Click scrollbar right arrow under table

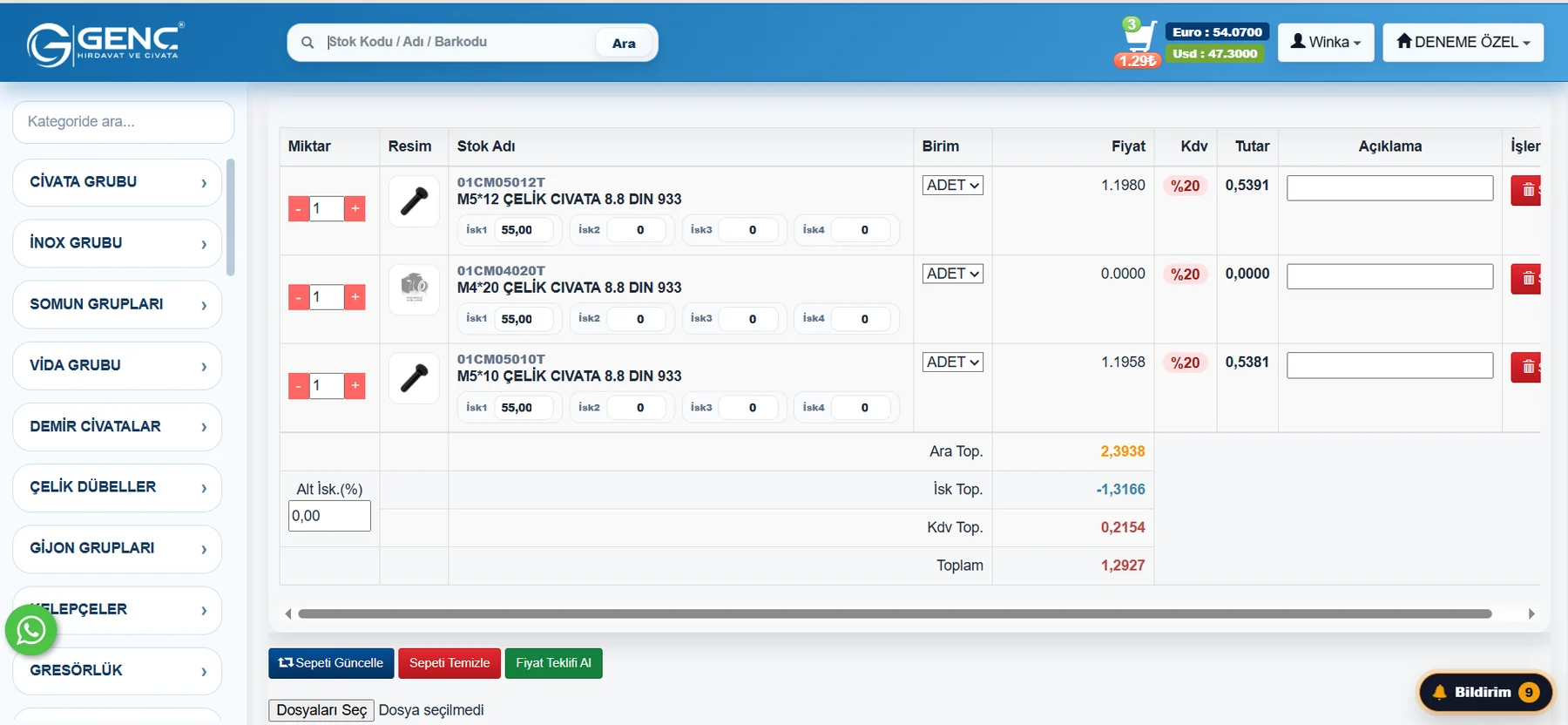click(1531, 613)
